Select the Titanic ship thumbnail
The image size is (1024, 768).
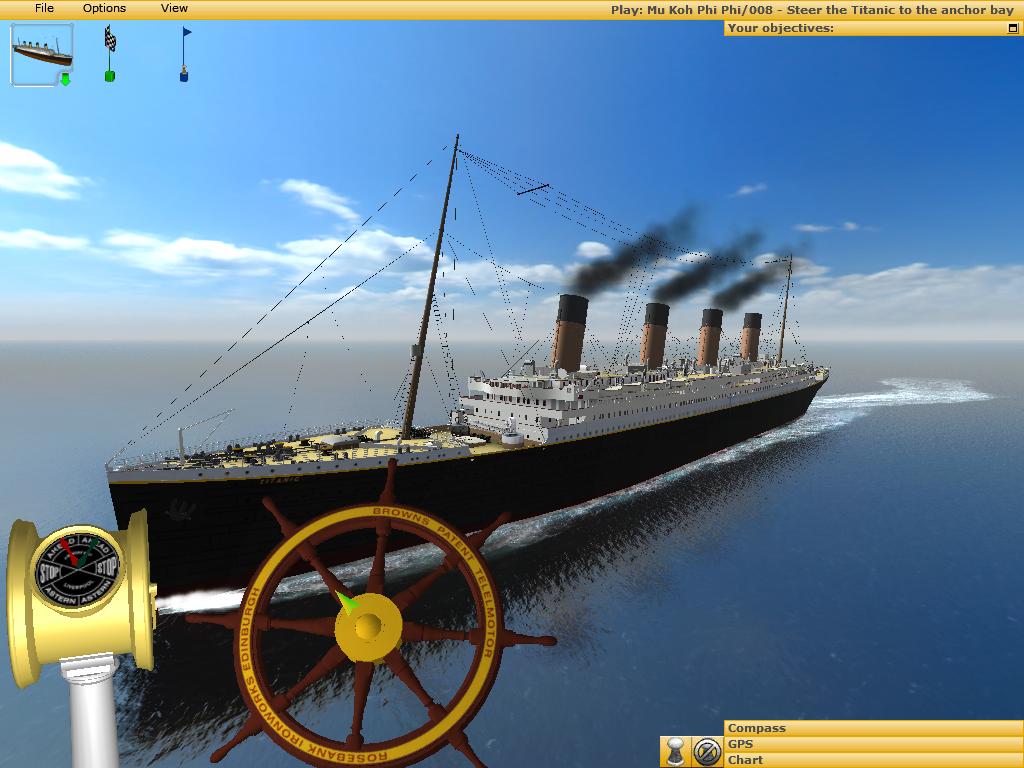point(42,55)
